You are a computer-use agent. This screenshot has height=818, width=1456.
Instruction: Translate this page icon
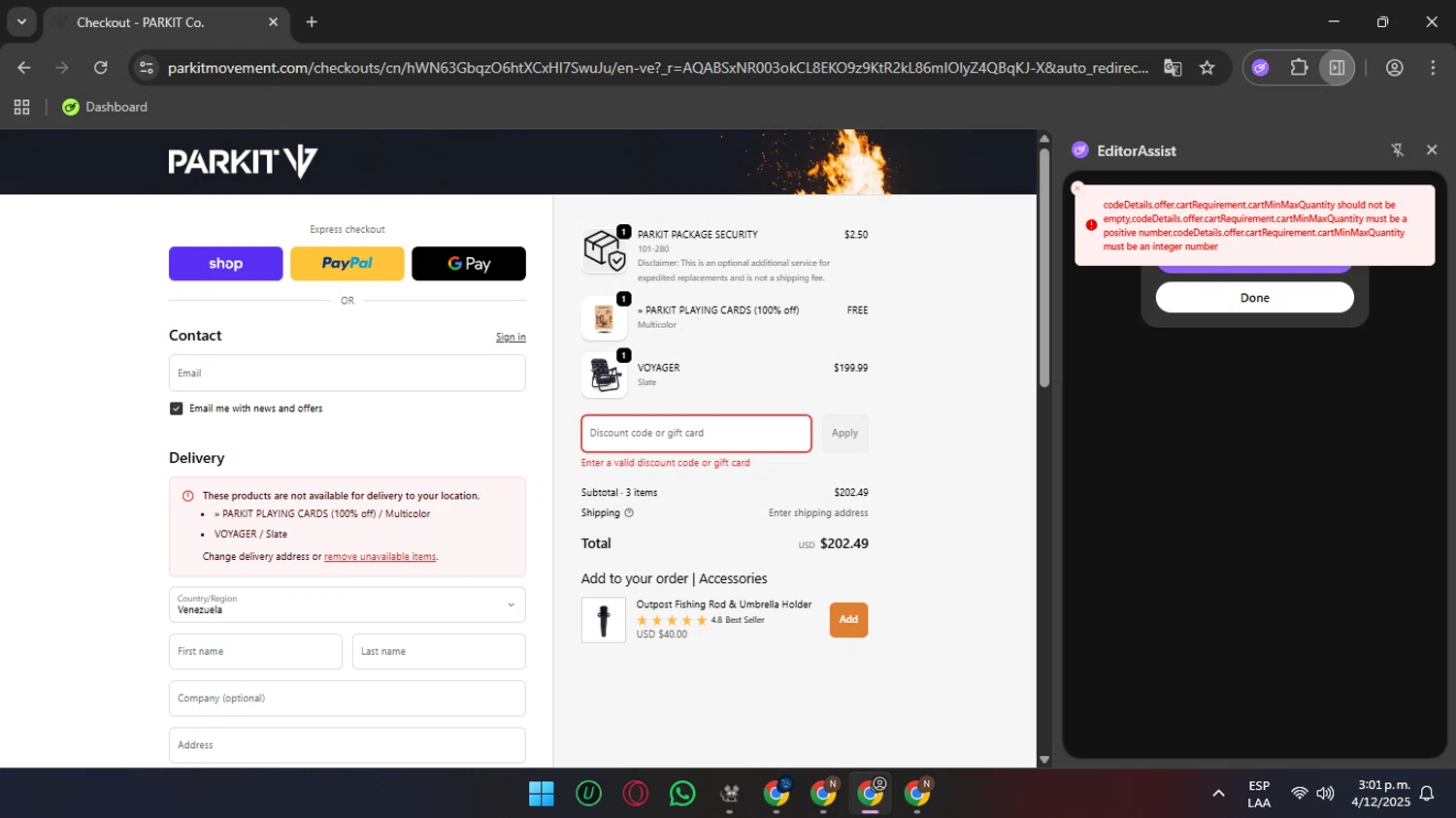tap(1173, 68)
